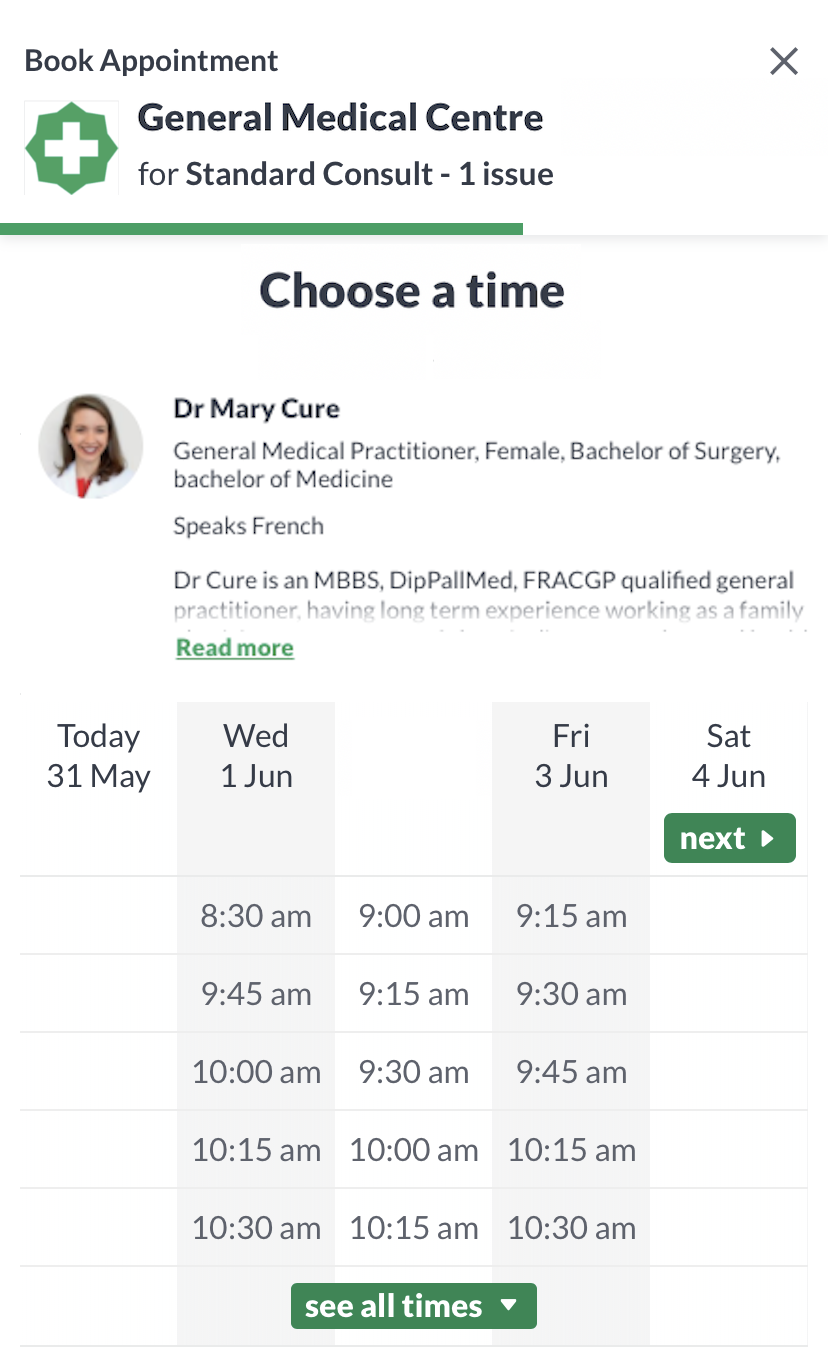Screen dimensions: 828x1348
Task: Select the 9:00 am appointment time
Action: pos(414,916)
